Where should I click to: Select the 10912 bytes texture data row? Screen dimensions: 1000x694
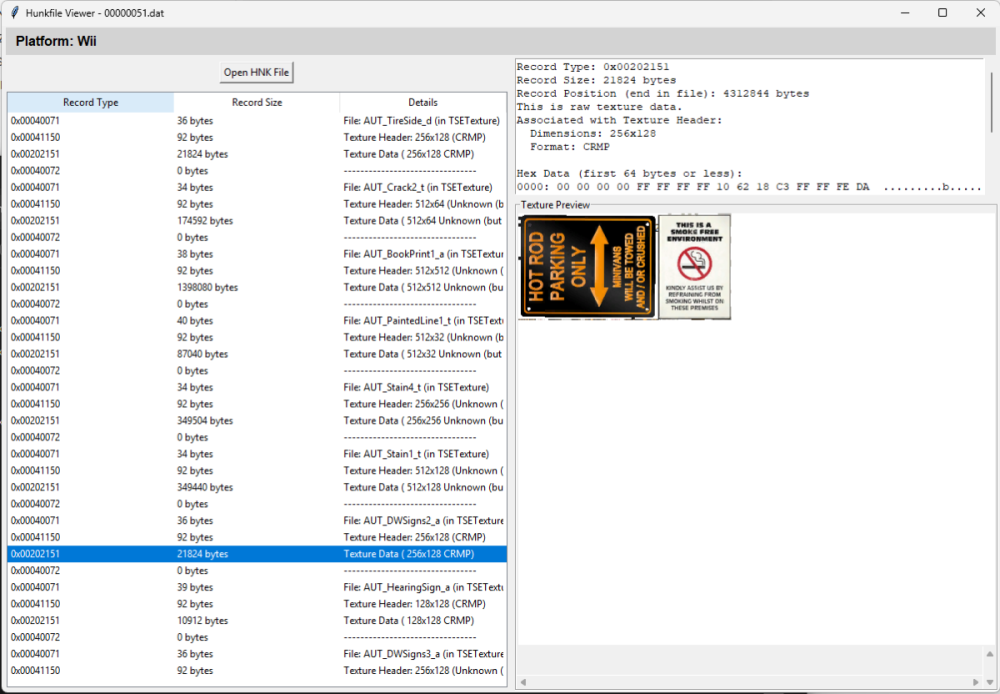(x=256, y=620)
